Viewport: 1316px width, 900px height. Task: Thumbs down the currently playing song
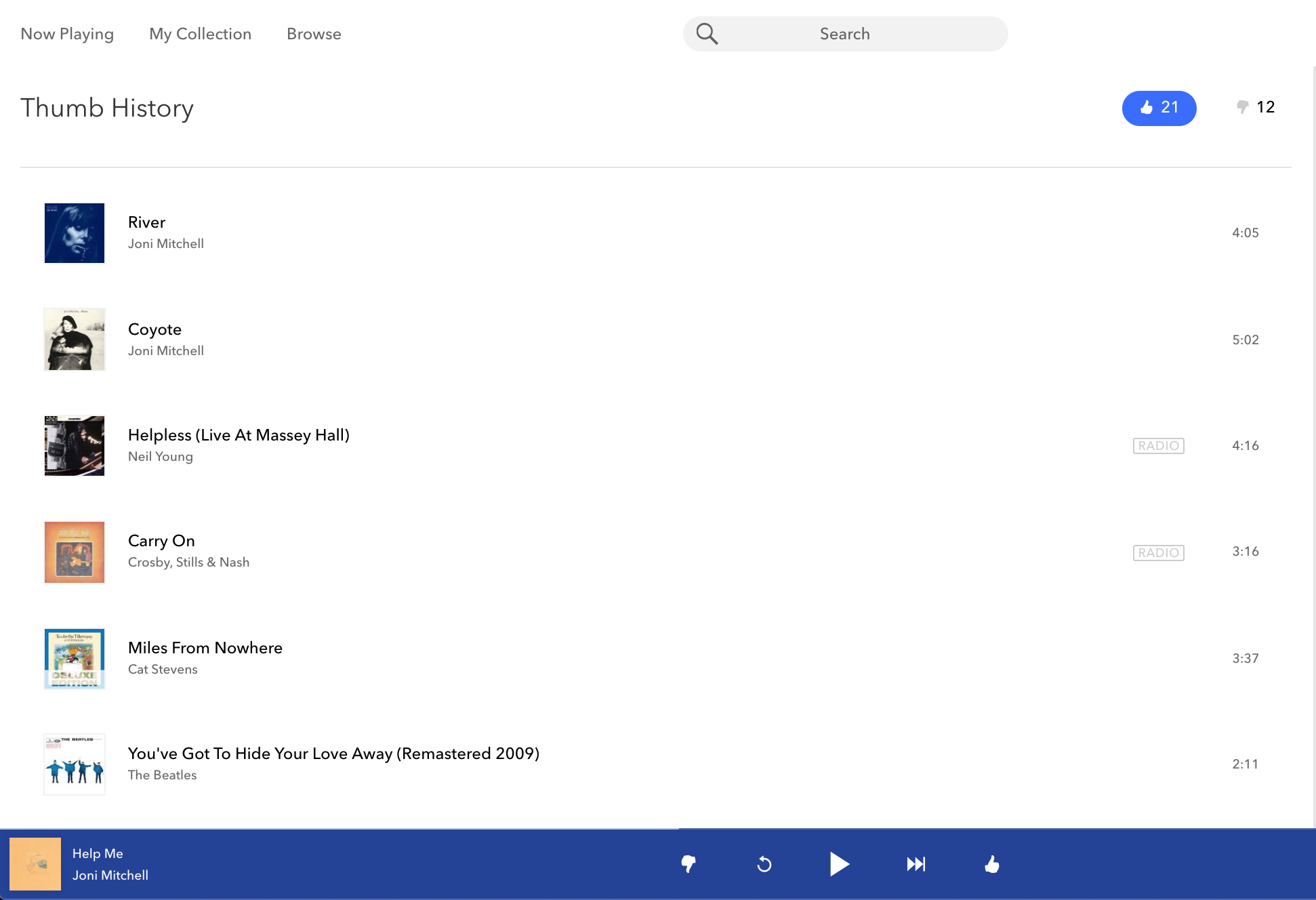[688, 864]
